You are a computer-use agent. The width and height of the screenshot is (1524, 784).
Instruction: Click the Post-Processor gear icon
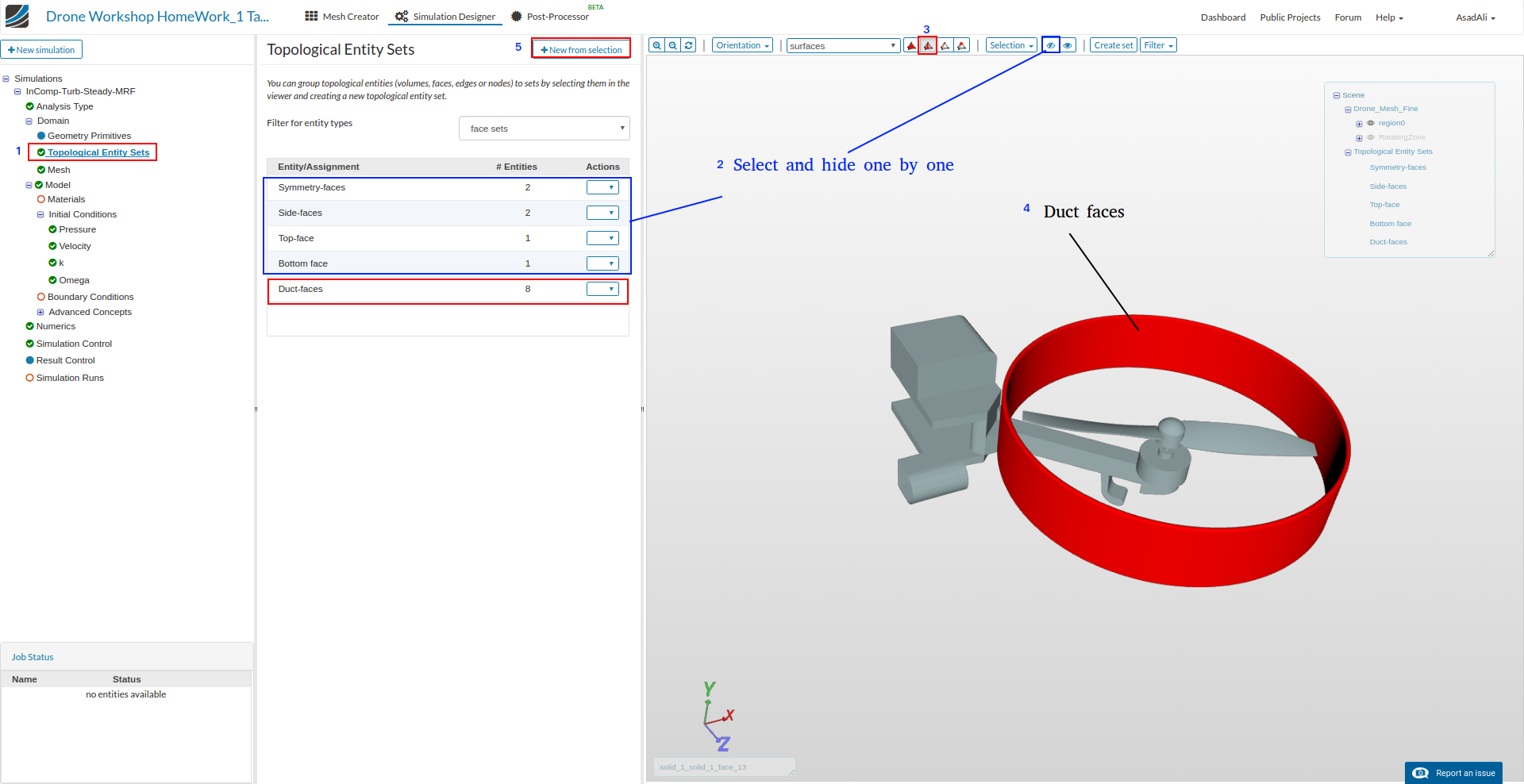517,16
